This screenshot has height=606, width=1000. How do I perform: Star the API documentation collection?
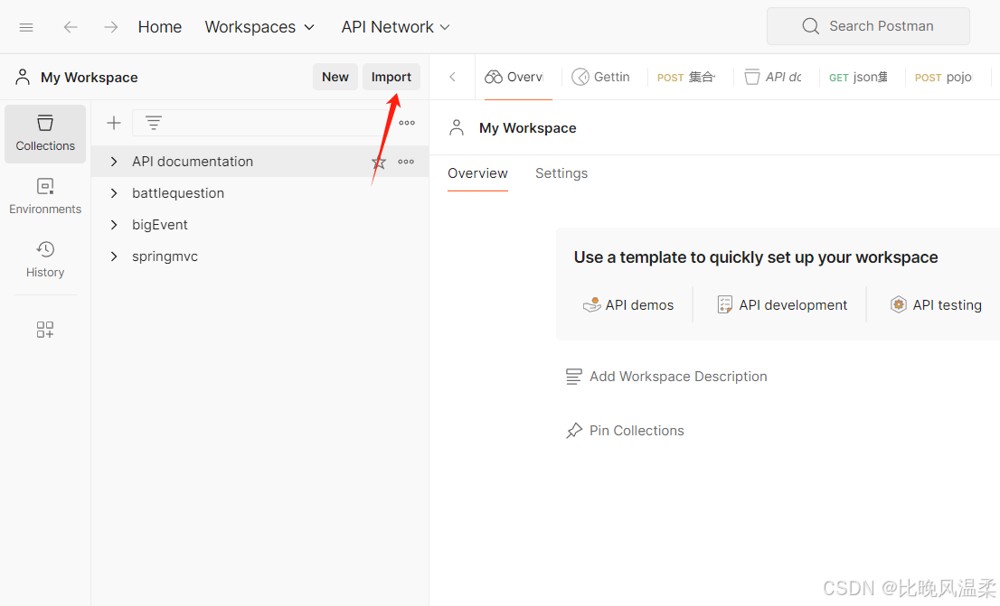click(x=379, y=162)
